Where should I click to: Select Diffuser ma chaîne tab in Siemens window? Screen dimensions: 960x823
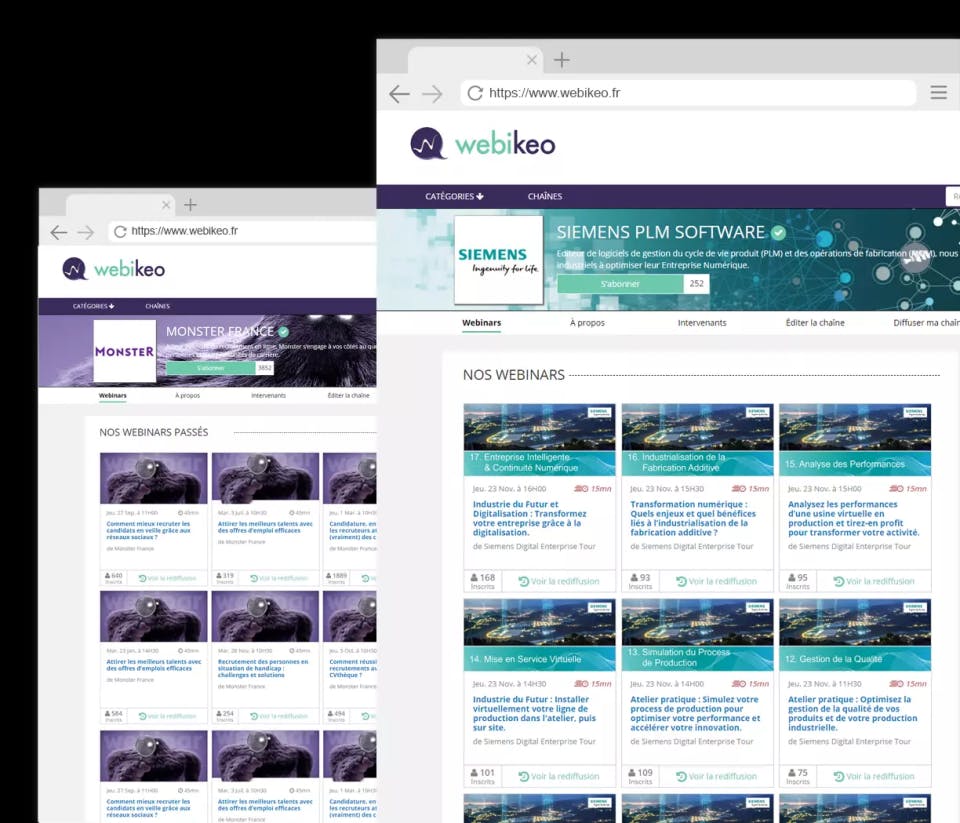pos(926,323)
